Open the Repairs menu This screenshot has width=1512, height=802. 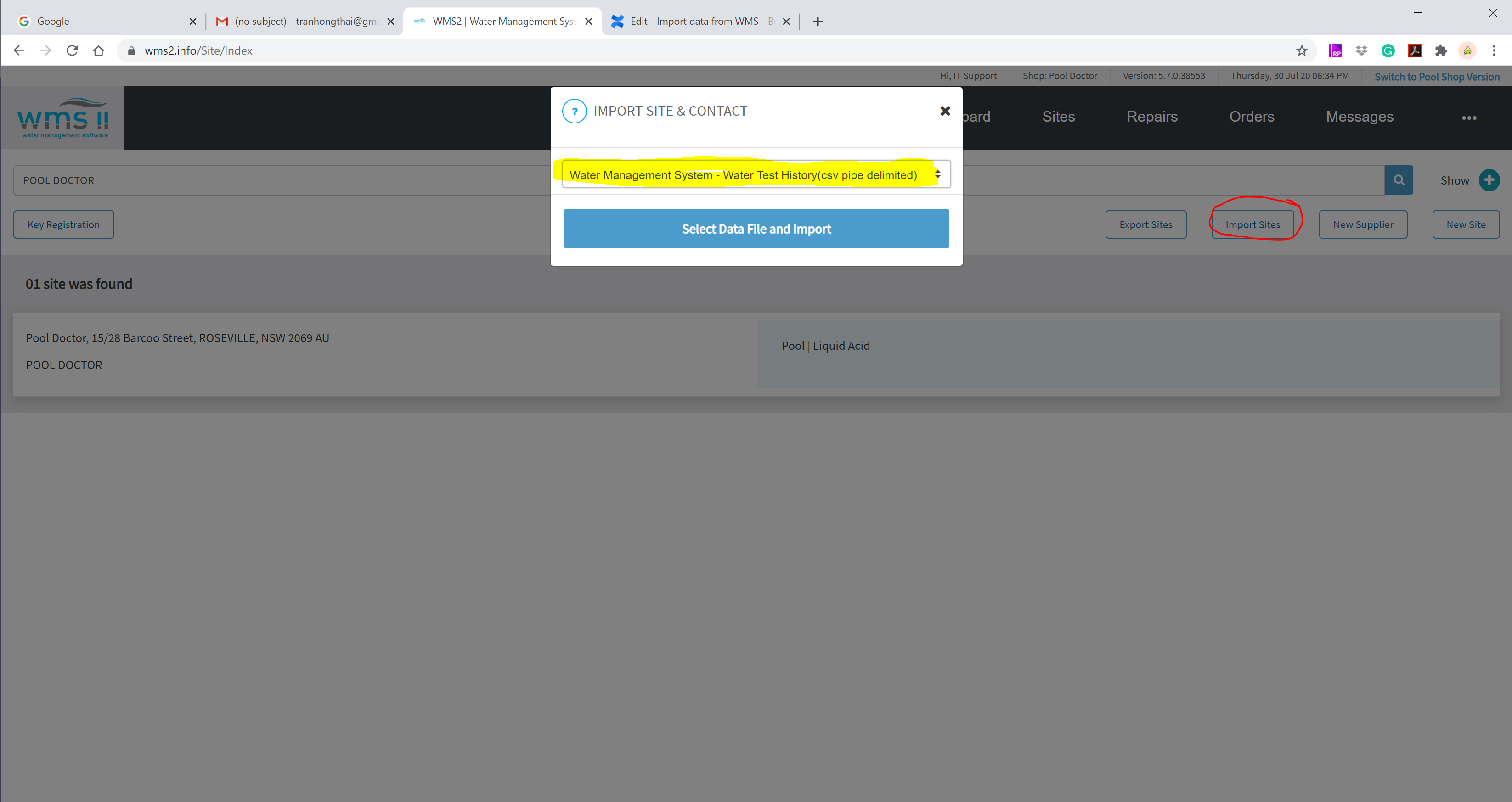(x=1151, y=117)
